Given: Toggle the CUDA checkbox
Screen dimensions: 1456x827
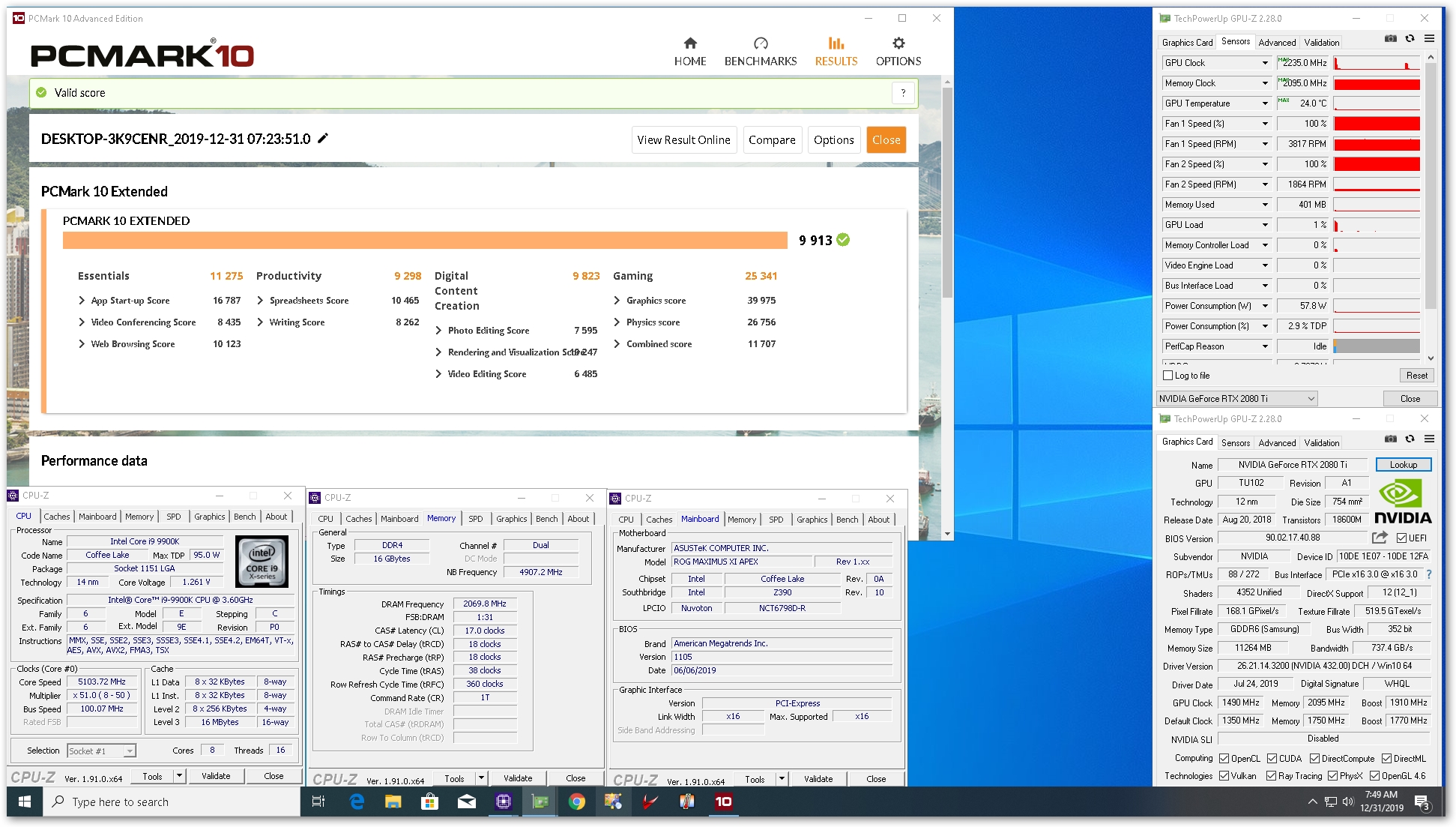Looking at the screenshot, I should click(x=1272, y=758).
